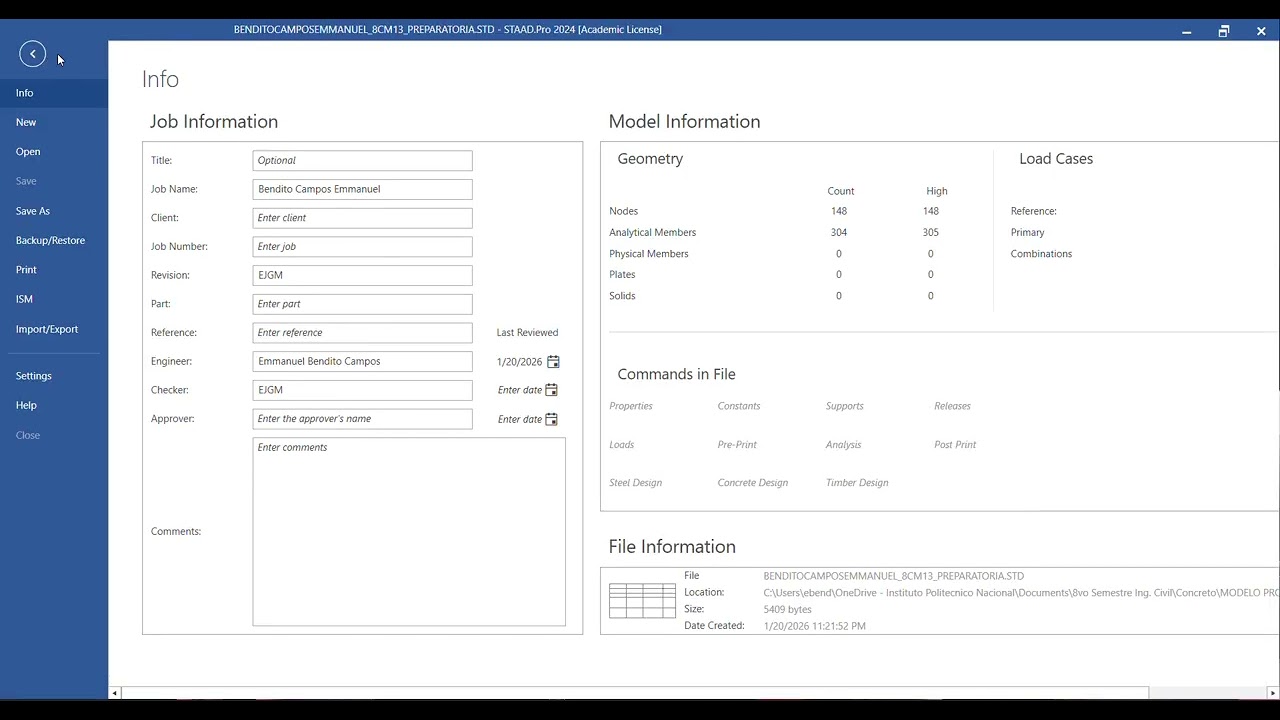Click the horizontal scrollbar thumb
Viewport: 1280px width, 720px height.
click(635, 693)
